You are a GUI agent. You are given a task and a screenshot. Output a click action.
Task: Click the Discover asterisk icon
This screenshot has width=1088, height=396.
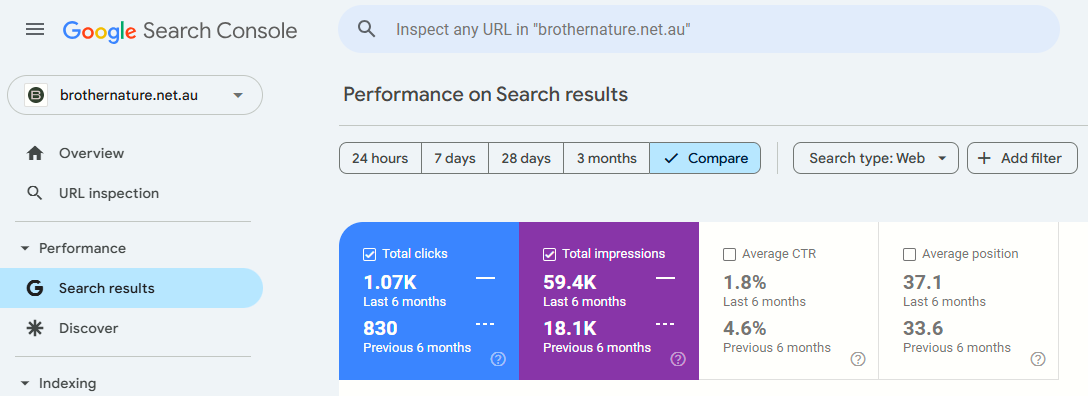click(x=35, y=328)
